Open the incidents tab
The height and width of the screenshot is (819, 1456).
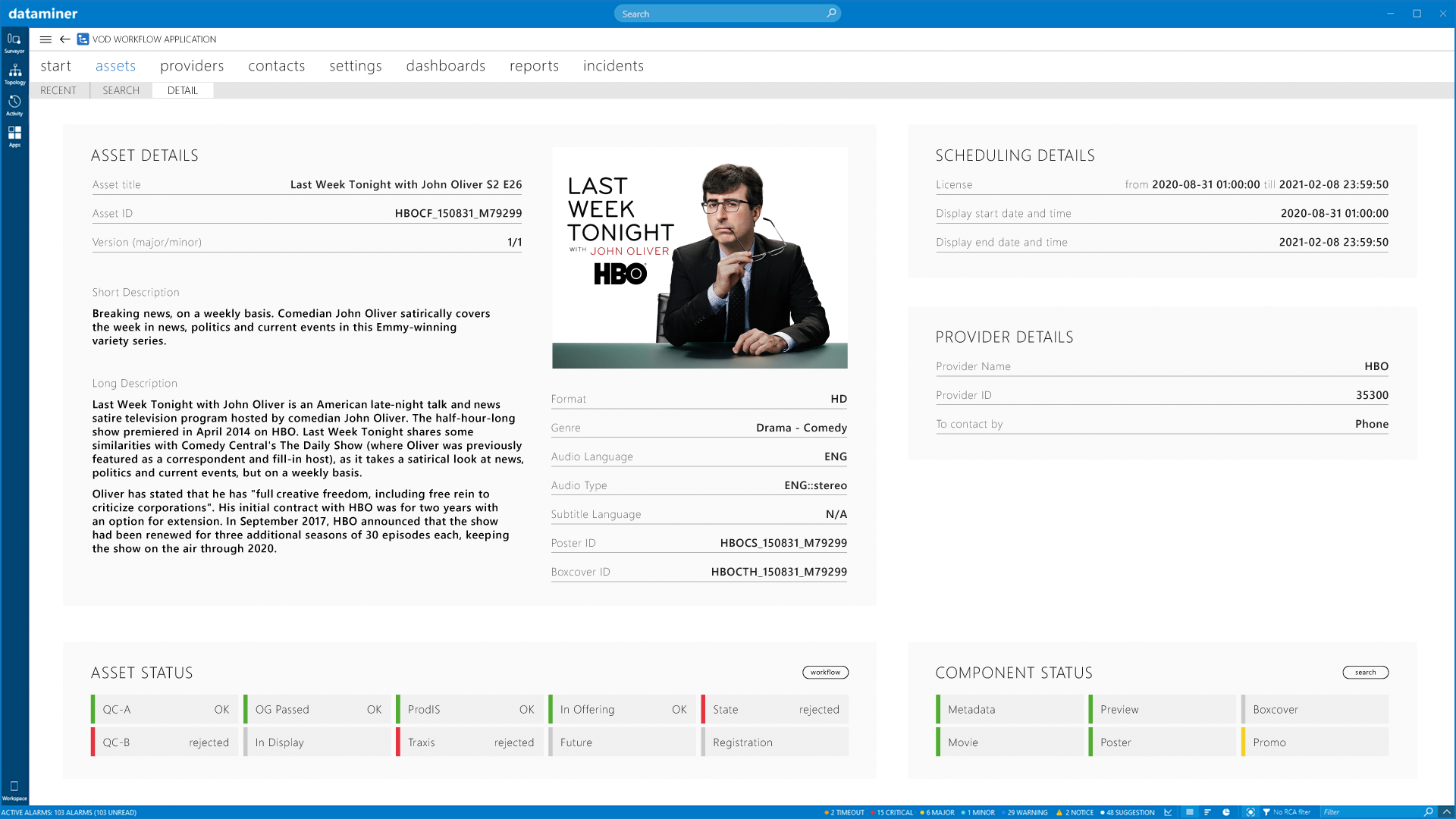[x=613, y=66]
